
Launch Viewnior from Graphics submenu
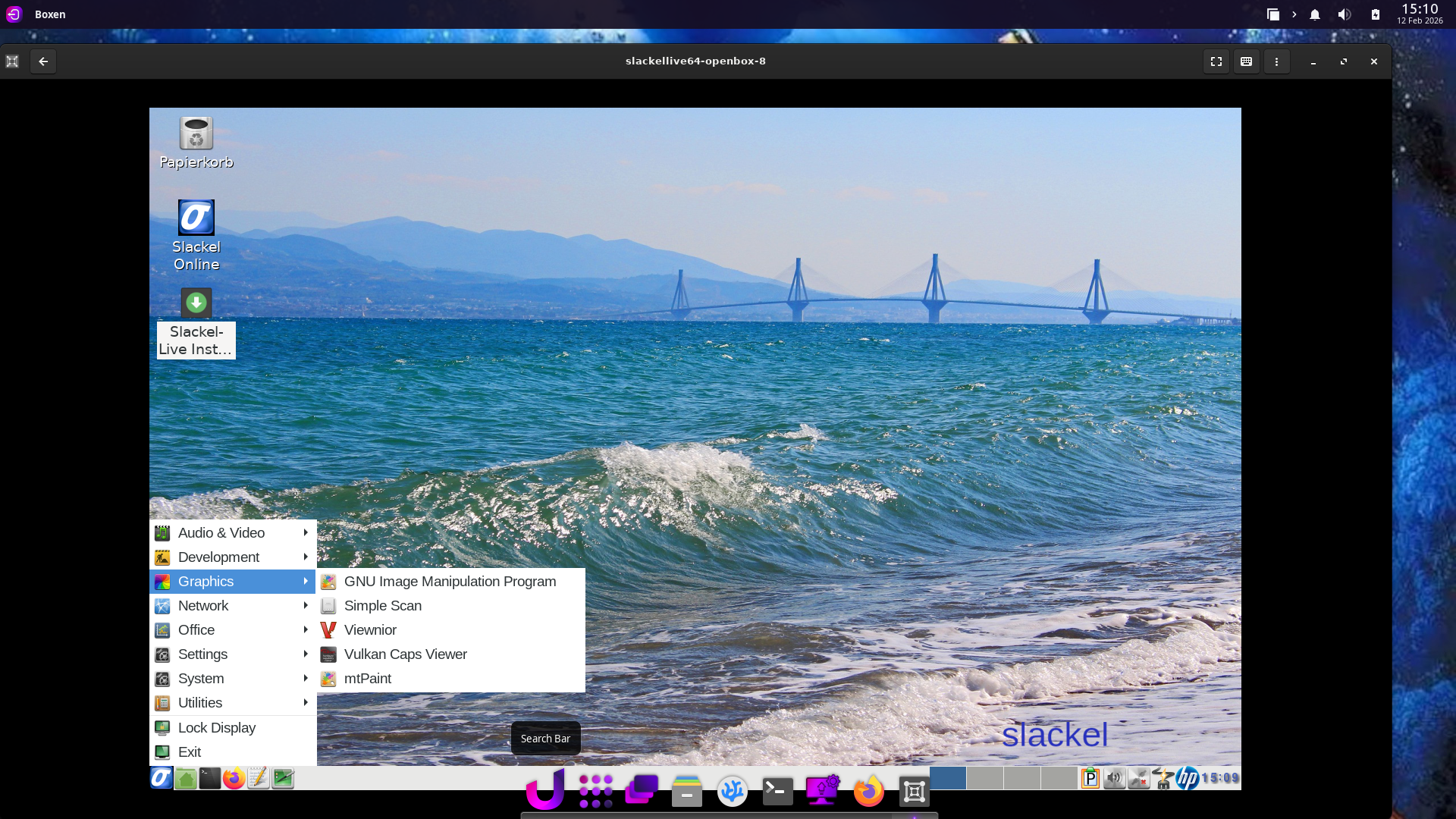coord(369,630)
